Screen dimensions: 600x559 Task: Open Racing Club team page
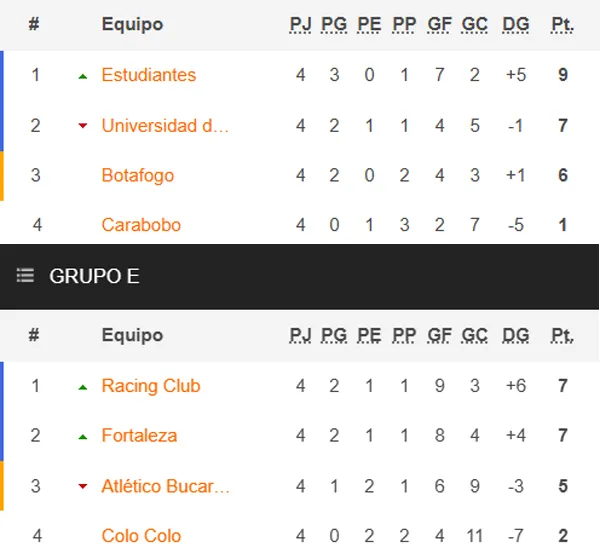(x=151, y=386)
